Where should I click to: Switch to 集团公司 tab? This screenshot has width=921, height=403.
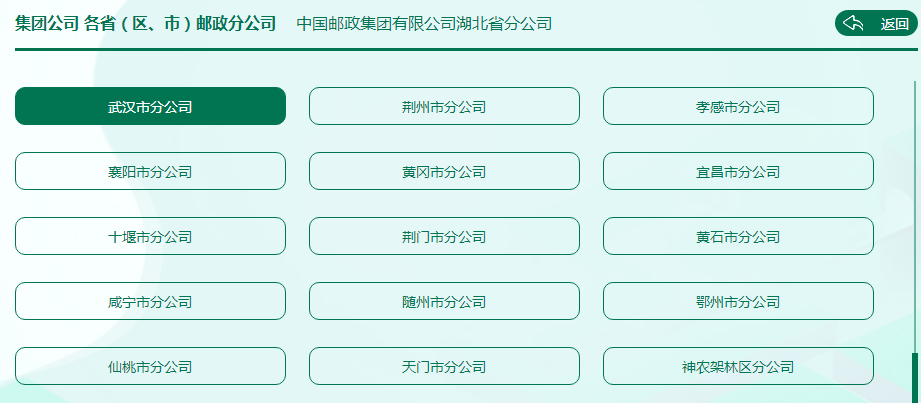pyautogui.click(x=47, y=24)
